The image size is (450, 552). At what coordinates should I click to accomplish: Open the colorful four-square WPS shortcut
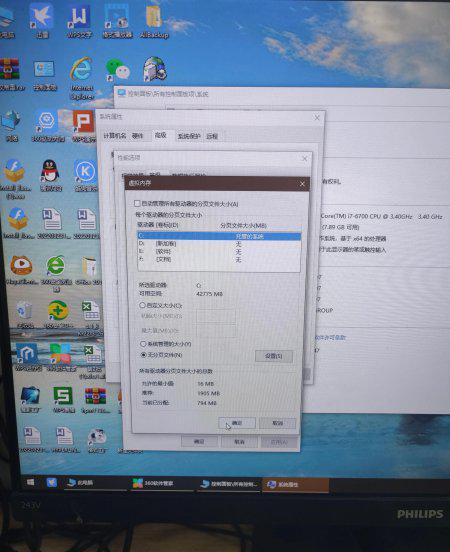(61, 357)
